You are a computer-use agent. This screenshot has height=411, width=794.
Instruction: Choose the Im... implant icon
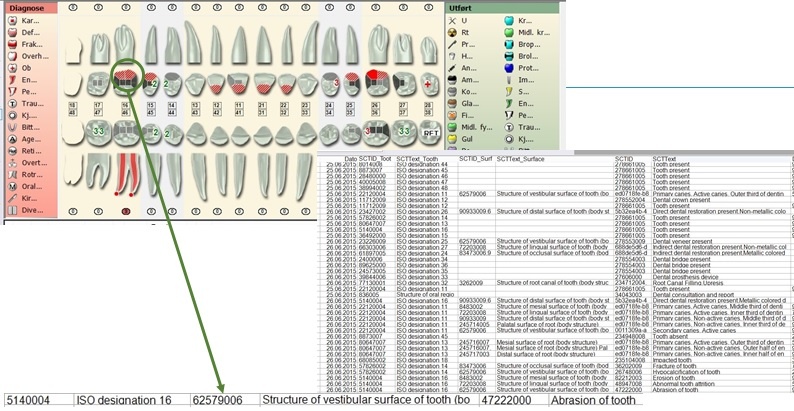point(509,80)
